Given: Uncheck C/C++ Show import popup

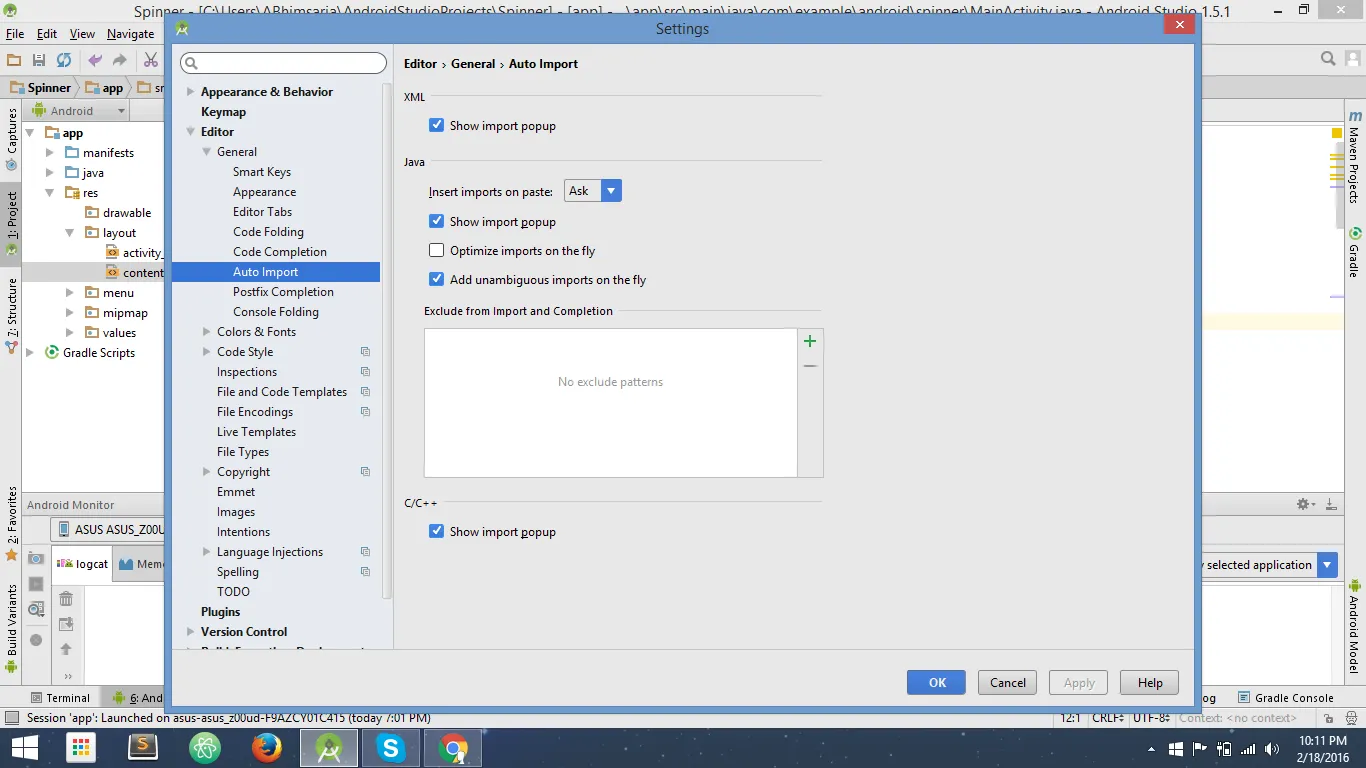Looking at the screenshot, I should [x=436, y=532].
